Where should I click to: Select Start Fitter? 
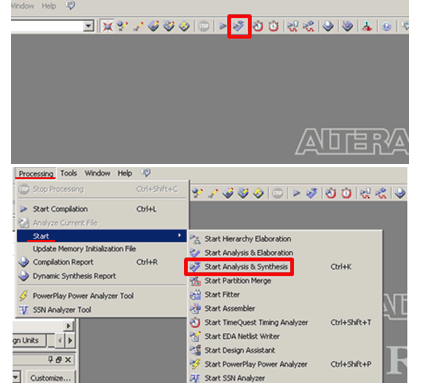click(285, 295)
